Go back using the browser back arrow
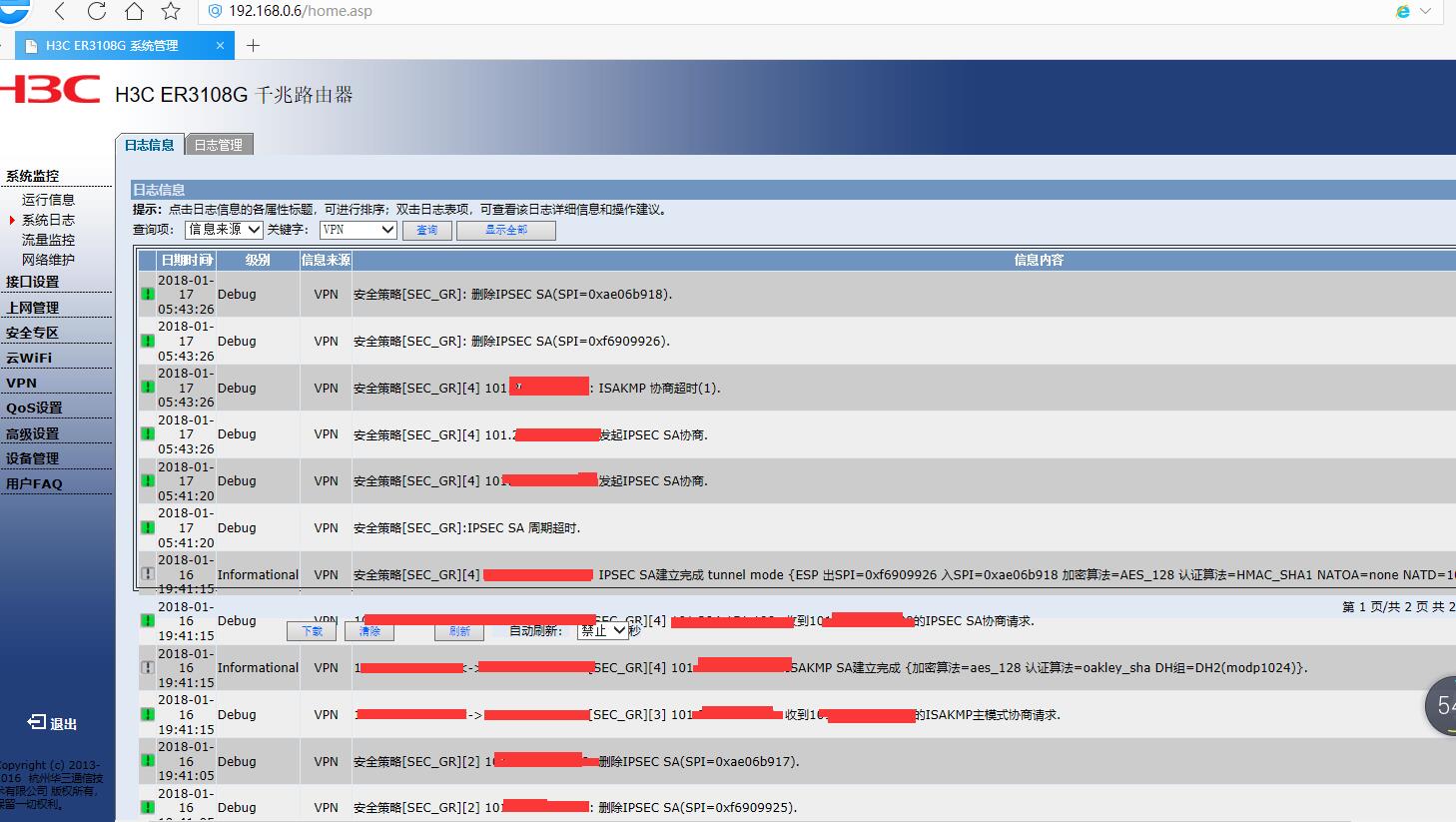Image resolution: width=1456 pixels, height=822 pixels. [x=60, y=11]
